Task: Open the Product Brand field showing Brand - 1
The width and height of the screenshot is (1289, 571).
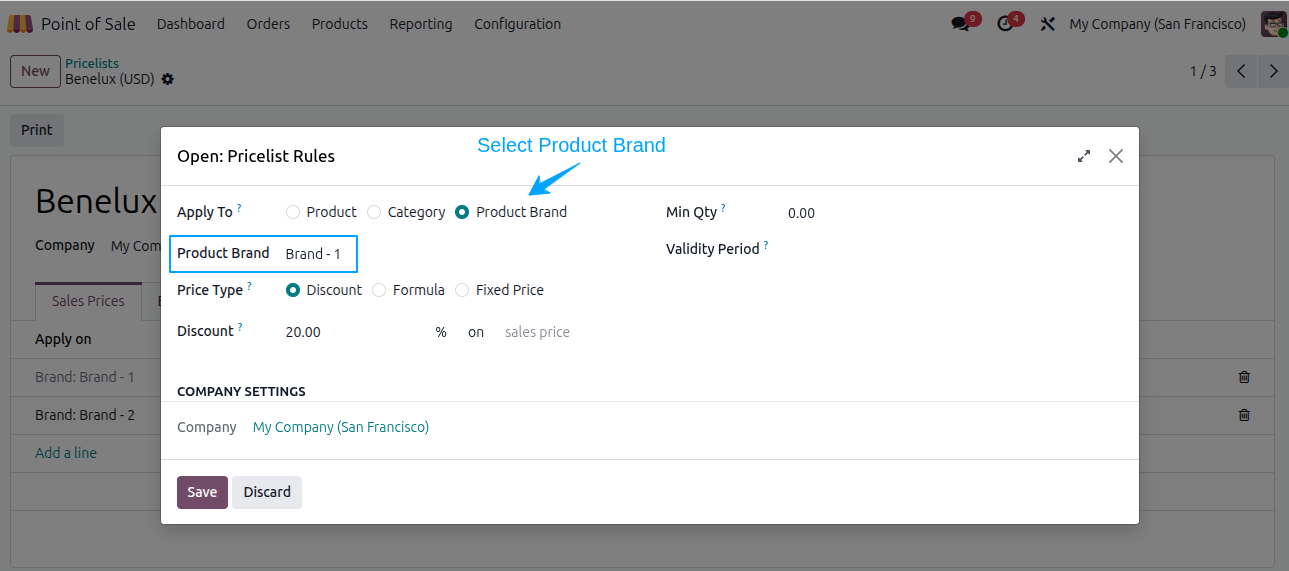Action: 316,254
